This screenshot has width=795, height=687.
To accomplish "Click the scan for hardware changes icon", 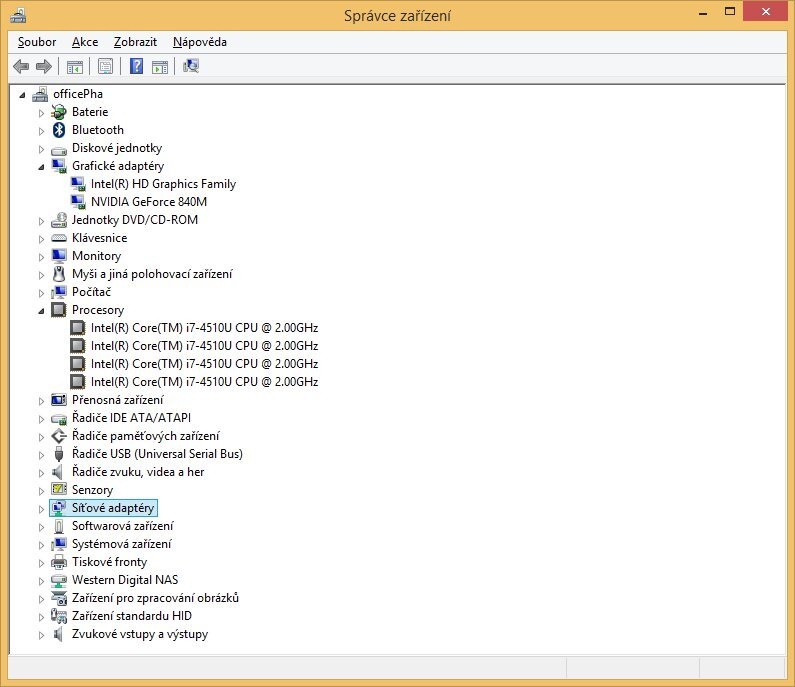I will click(191, 66).
